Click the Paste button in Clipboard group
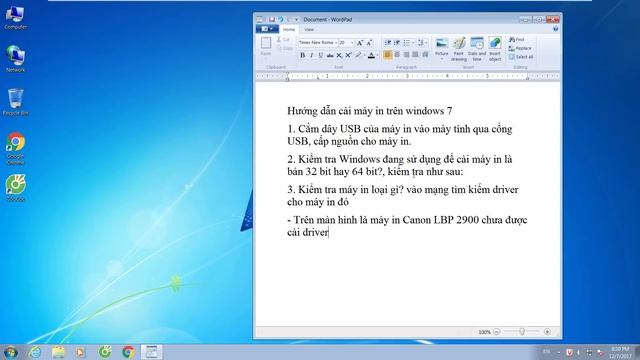Image resolution: width=640 pixels, height=360 pixels. [266, 47]
